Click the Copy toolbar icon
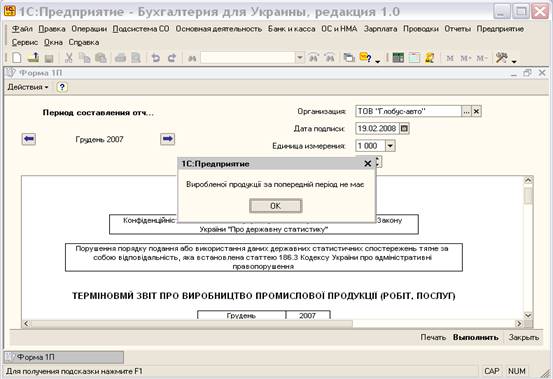This screenshot has width=553, height=379. click(85, 58)
